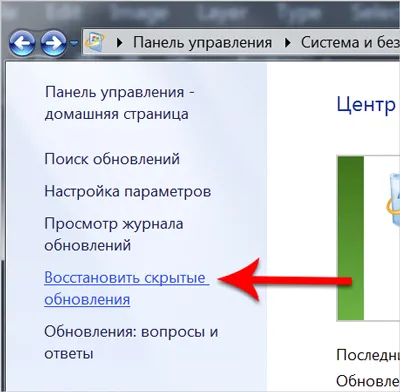Open Панель управления - домашняя страница link
The height and width of the screenshot is (392, 400).
120,103
